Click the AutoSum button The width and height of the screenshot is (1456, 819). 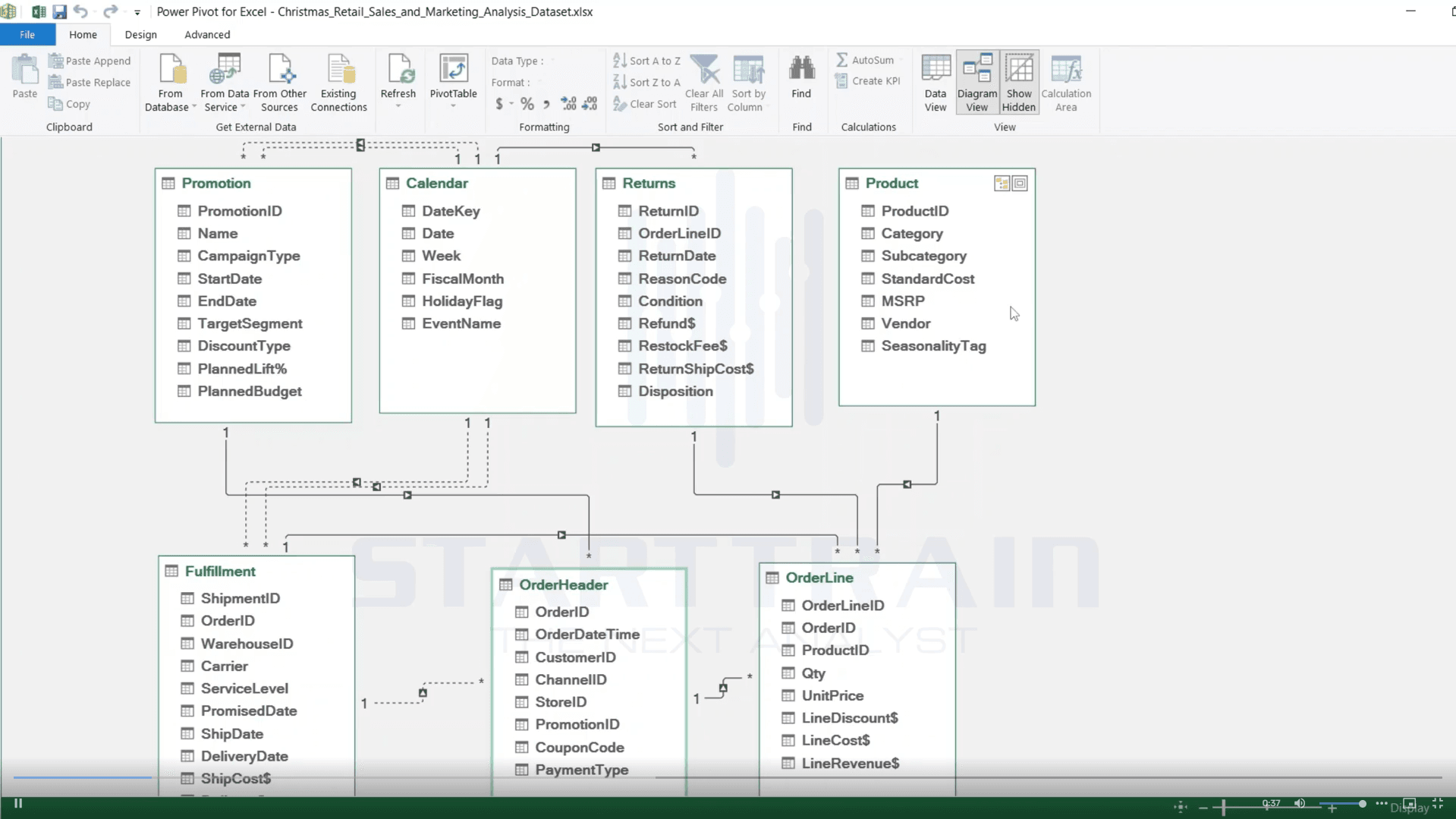pyautogui.click(x=865, y=60)
